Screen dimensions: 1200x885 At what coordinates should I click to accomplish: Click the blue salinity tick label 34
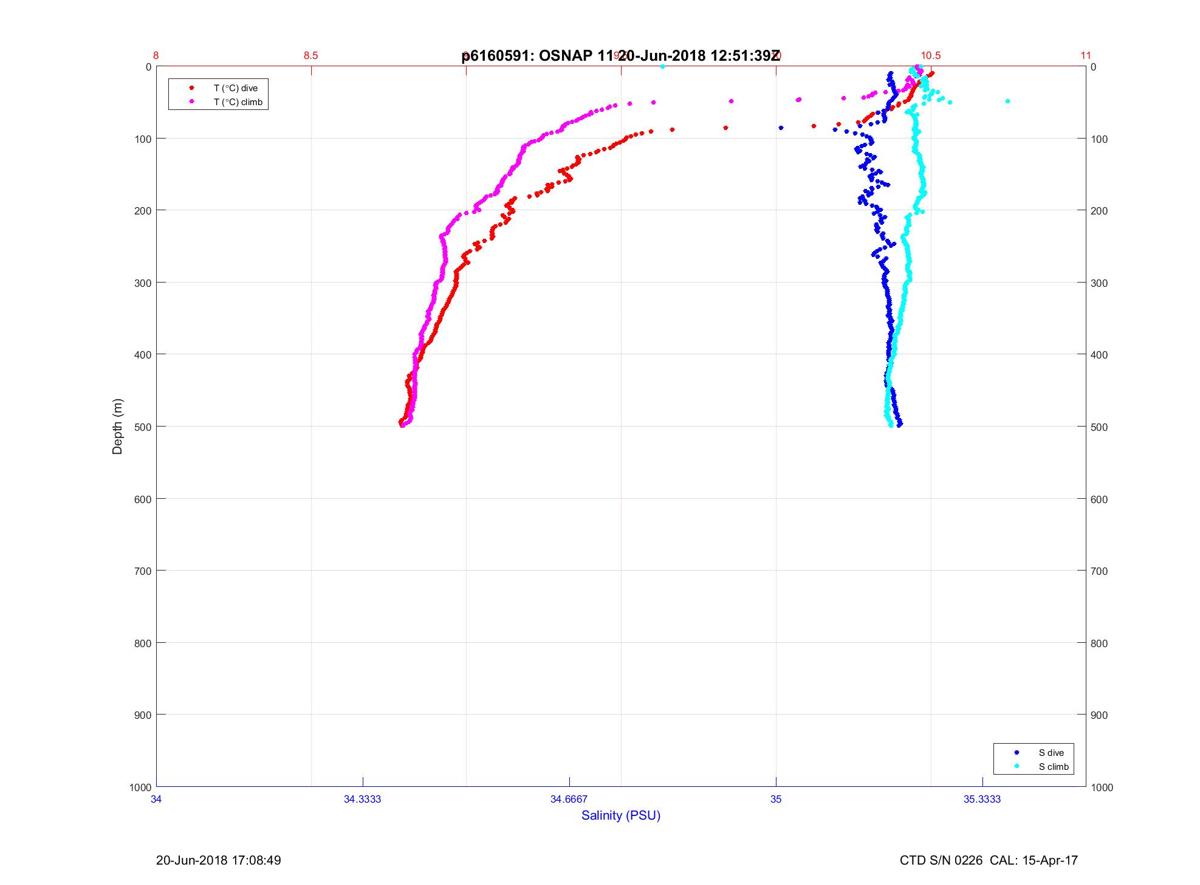(x=156, y=799)
